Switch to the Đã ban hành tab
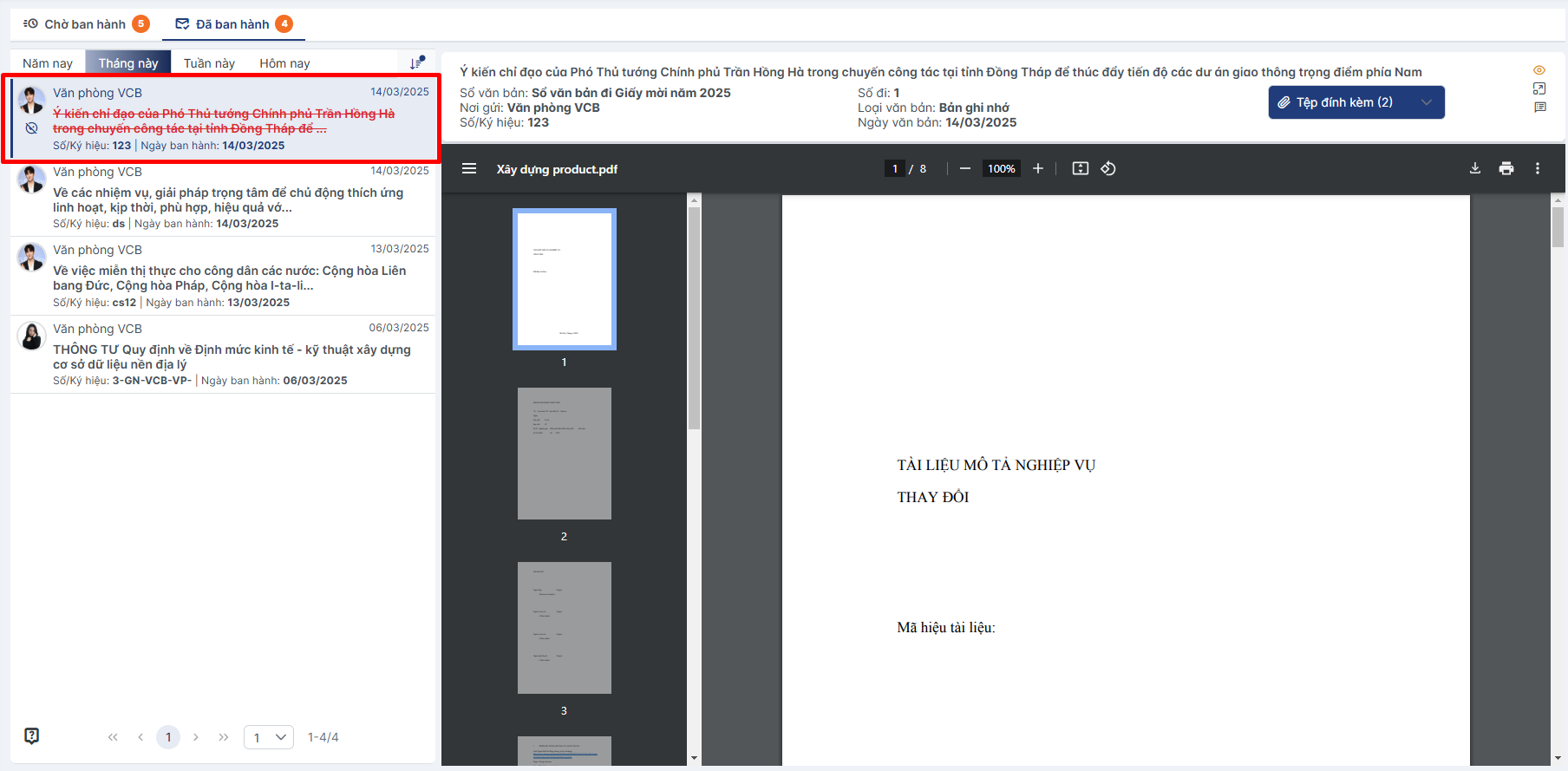Viewport: 1568px width, 771px height. 233,24
